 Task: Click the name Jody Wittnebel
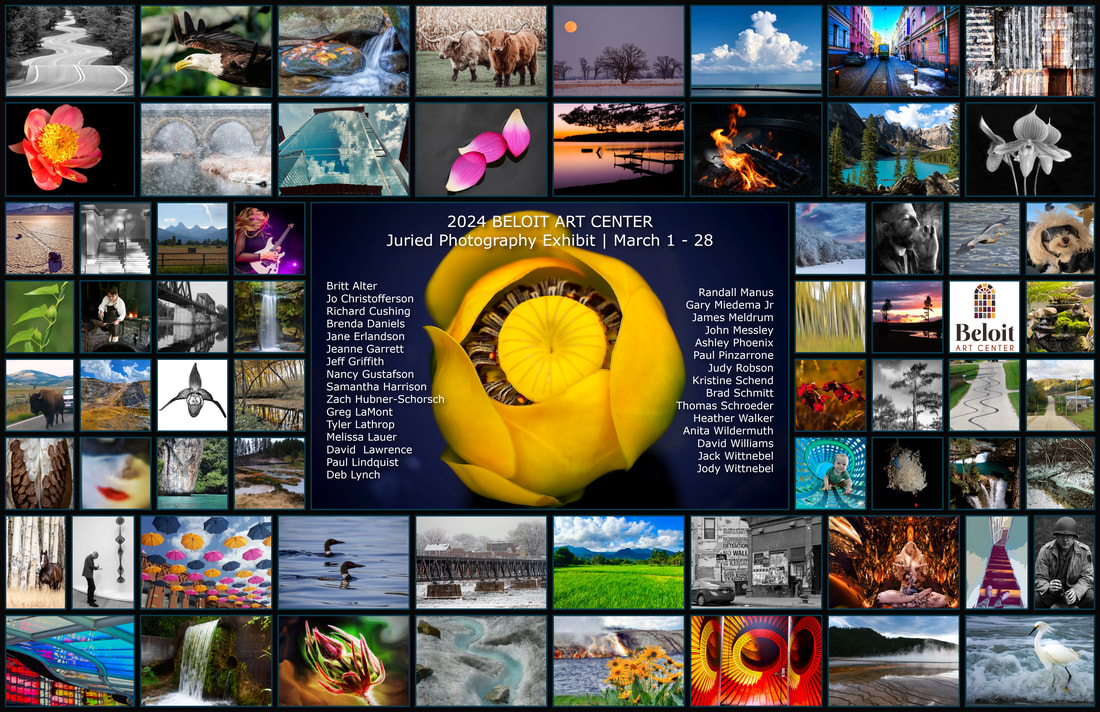point(735,469)
